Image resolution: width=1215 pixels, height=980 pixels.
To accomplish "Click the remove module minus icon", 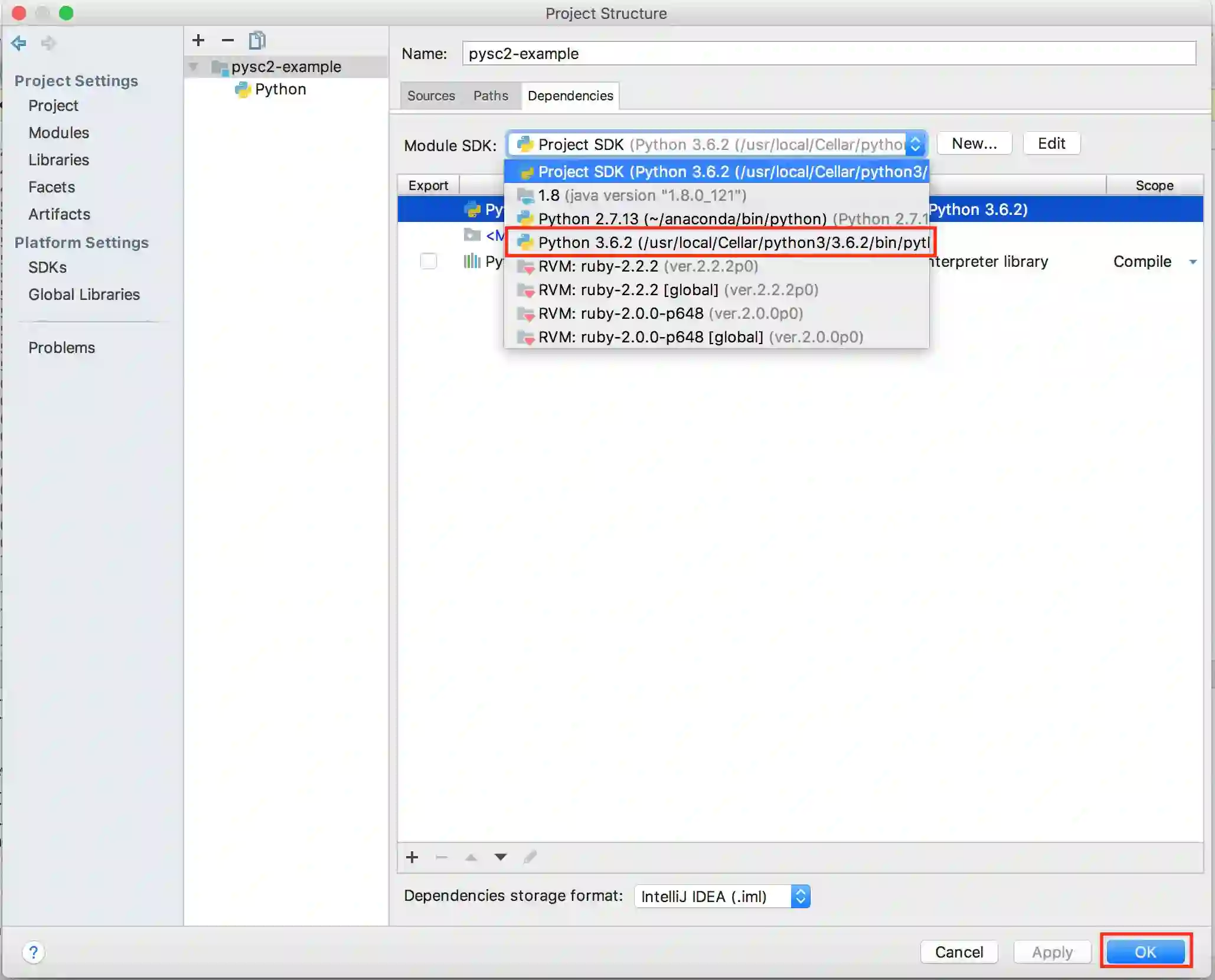I will pyautogui.click(x=228, y=40).
